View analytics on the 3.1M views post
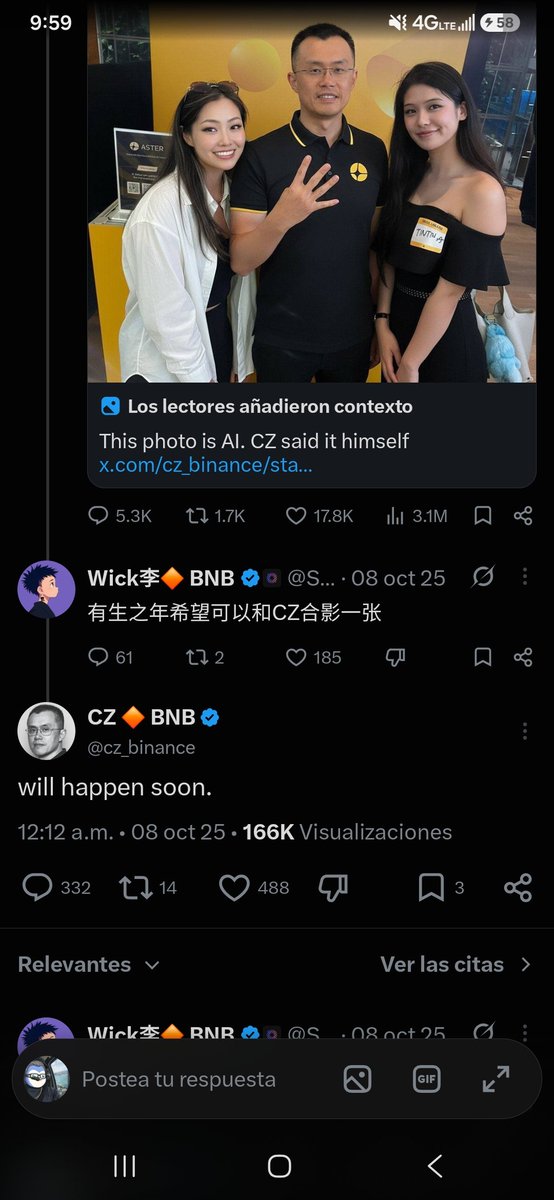The image size is (554, 1200). [x=416, y=516]
